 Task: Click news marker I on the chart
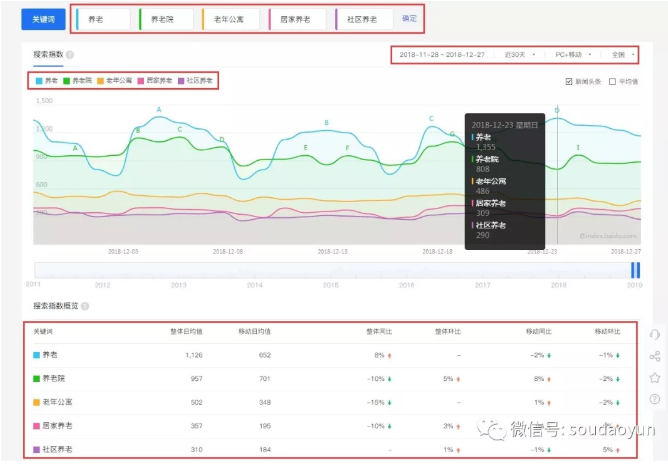[577, 148]
